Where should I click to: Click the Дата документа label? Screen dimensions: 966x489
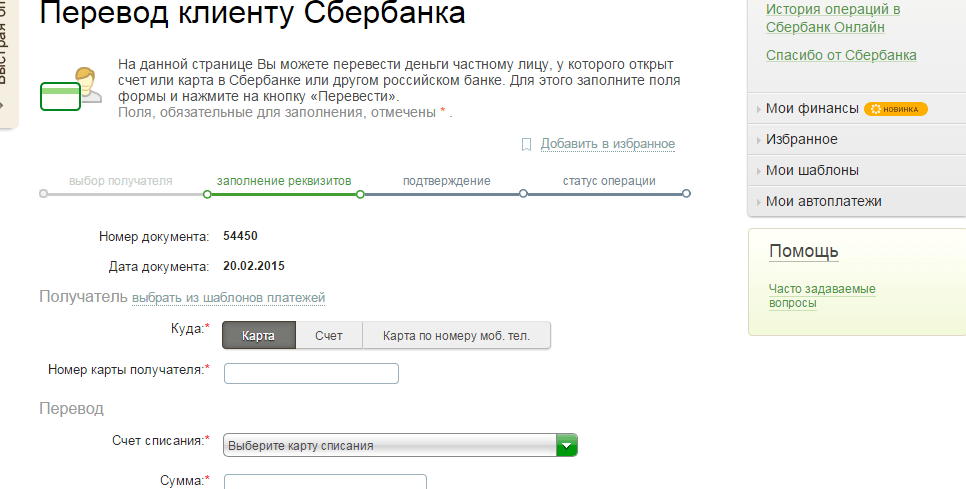159,267
